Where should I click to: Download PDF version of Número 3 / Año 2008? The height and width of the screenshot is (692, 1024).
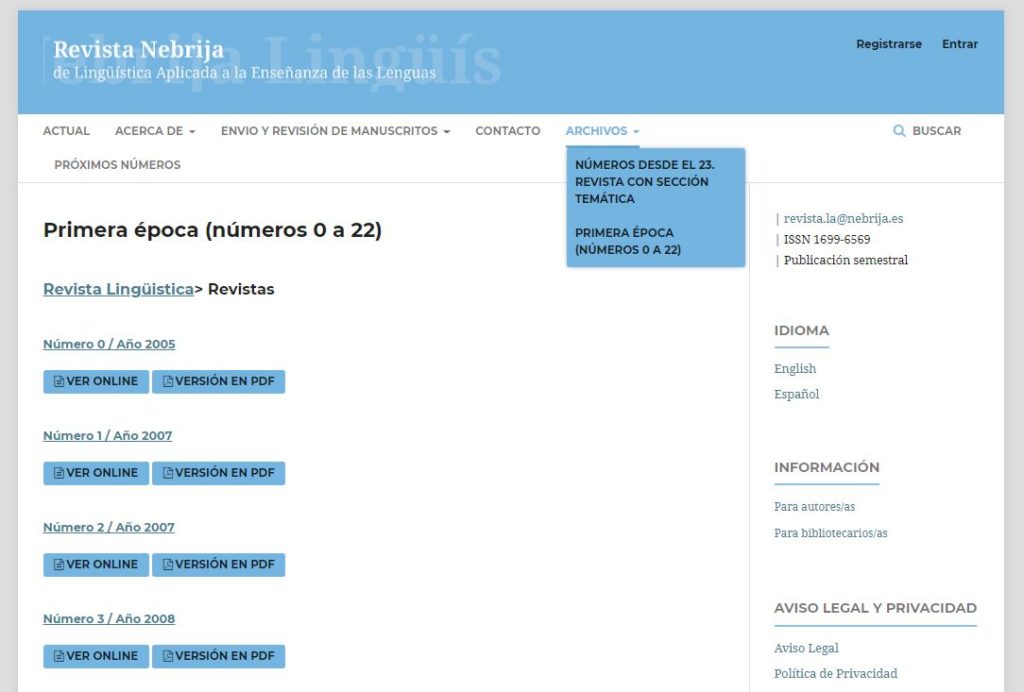[219, 655]
